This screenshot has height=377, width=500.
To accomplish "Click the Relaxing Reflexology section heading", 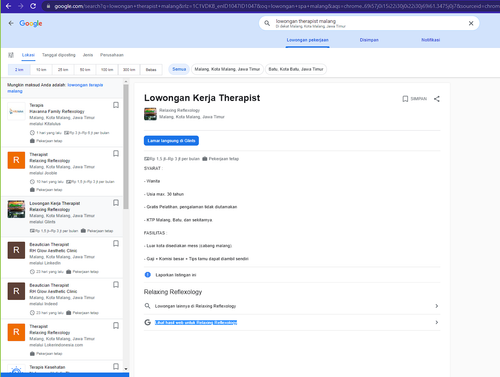I will point(173,292).
